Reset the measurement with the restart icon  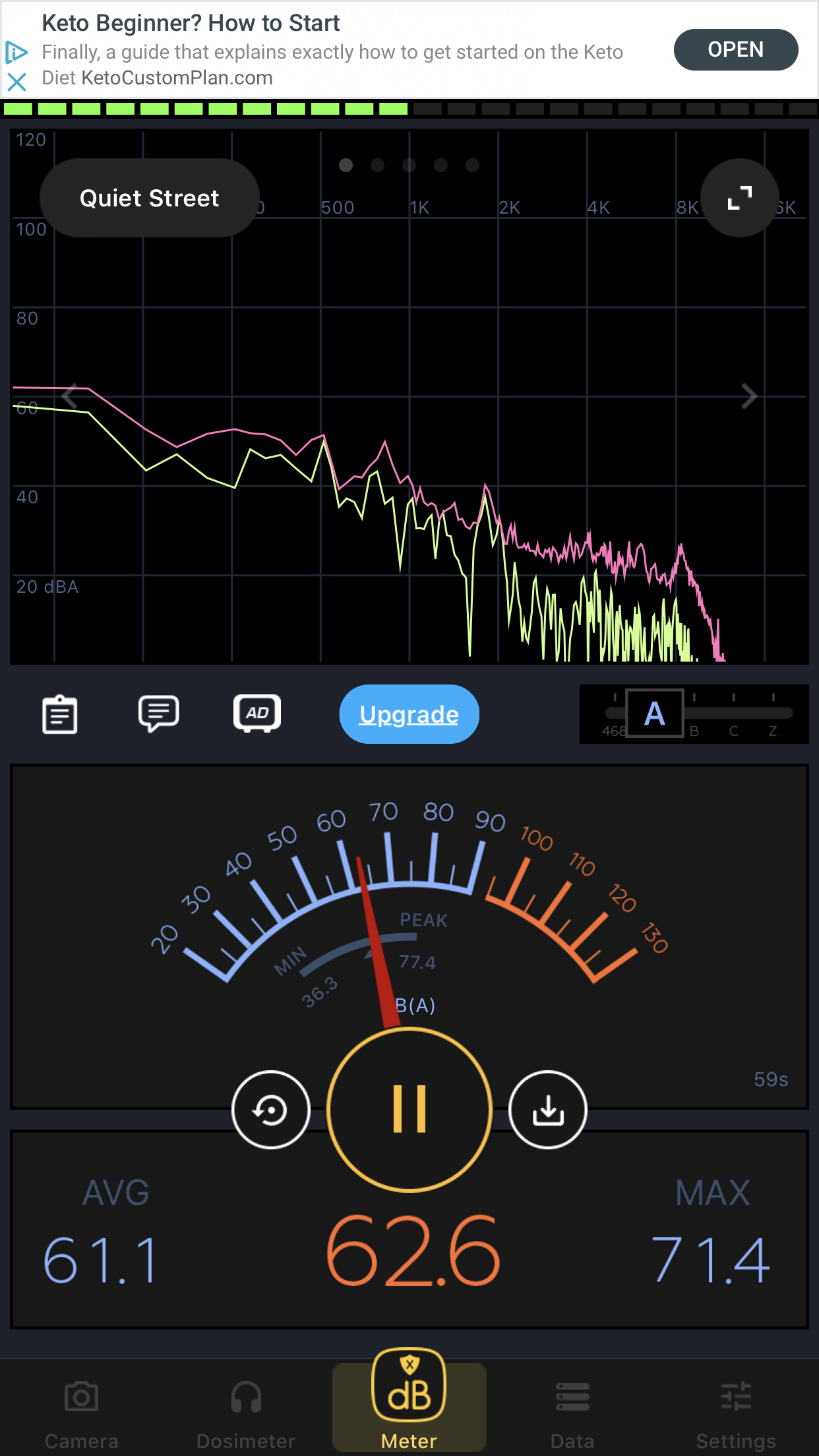click(271, 1110)
